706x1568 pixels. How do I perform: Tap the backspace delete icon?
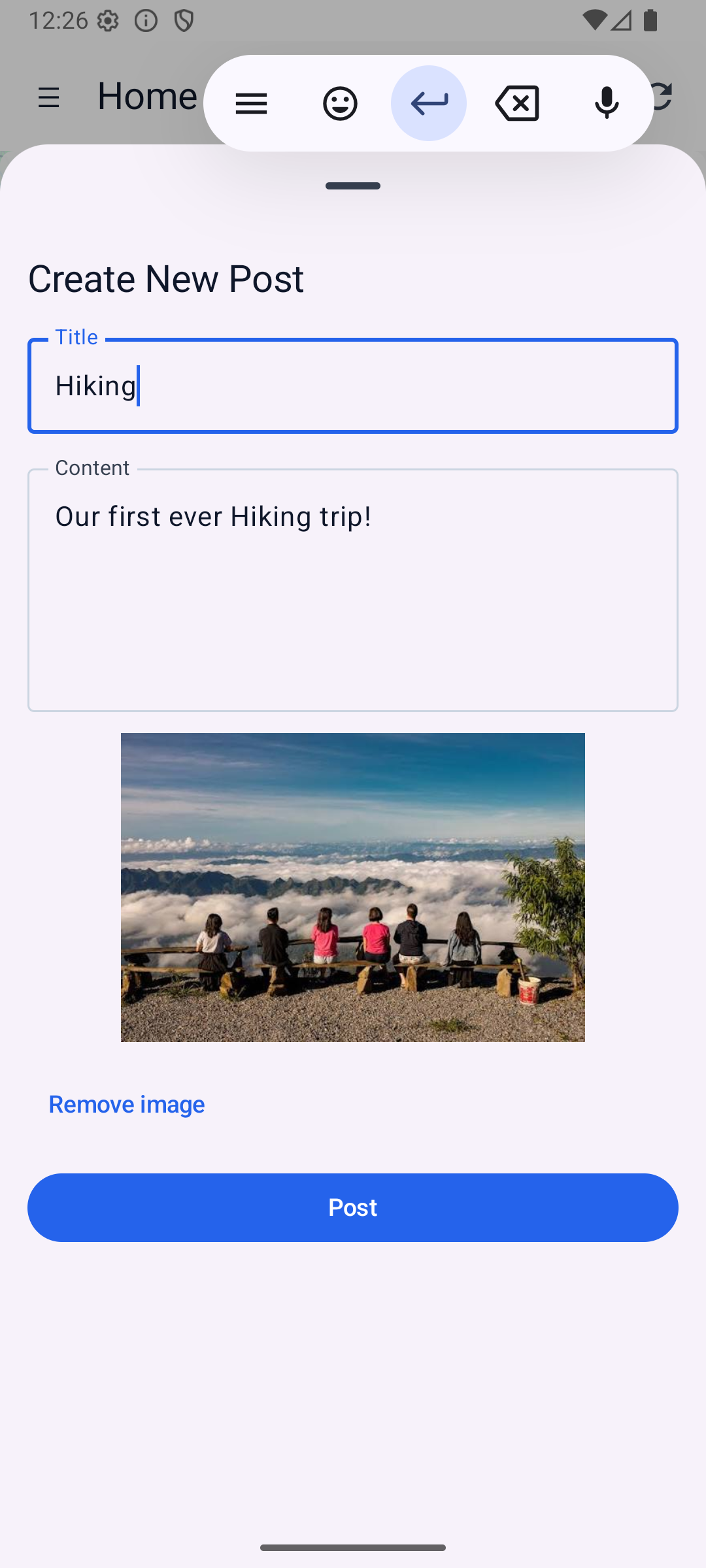click(x=517, y=103)
